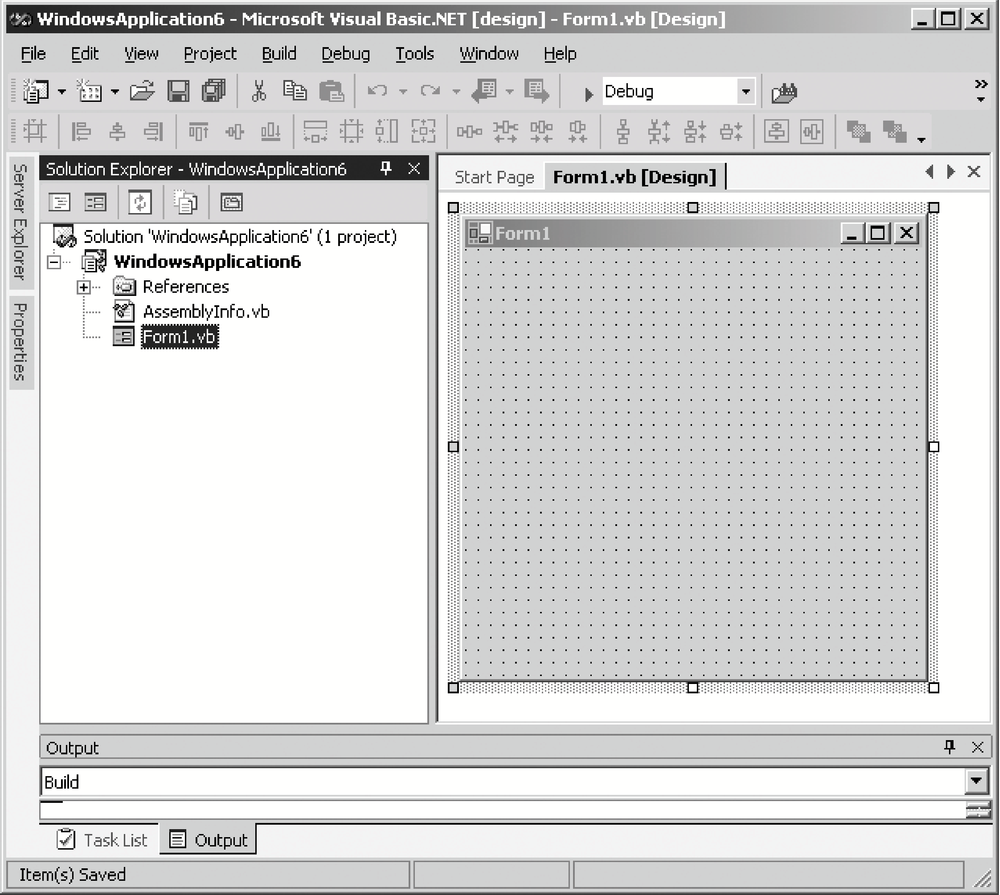Switch to the Start Page tab
The image size is (1000, 895).
pyautogui.click(x=494, y=177)
